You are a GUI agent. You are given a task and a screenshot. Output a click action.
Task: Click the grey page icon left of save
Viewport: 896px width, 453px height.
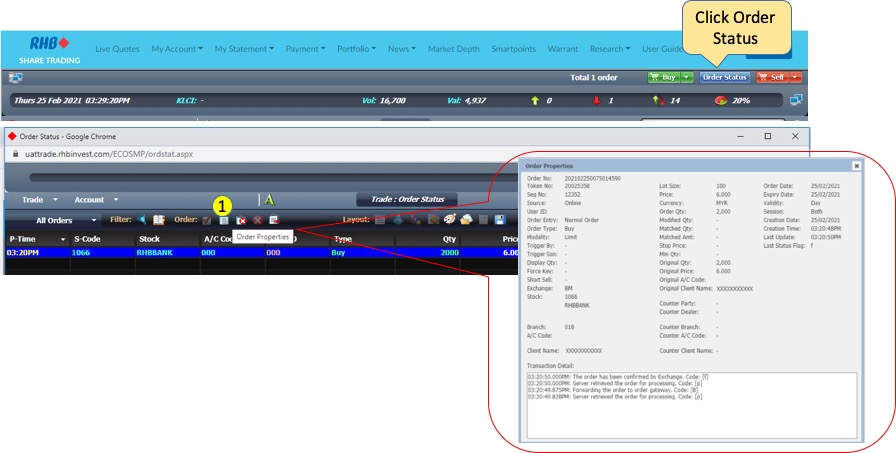click(483, 220)
